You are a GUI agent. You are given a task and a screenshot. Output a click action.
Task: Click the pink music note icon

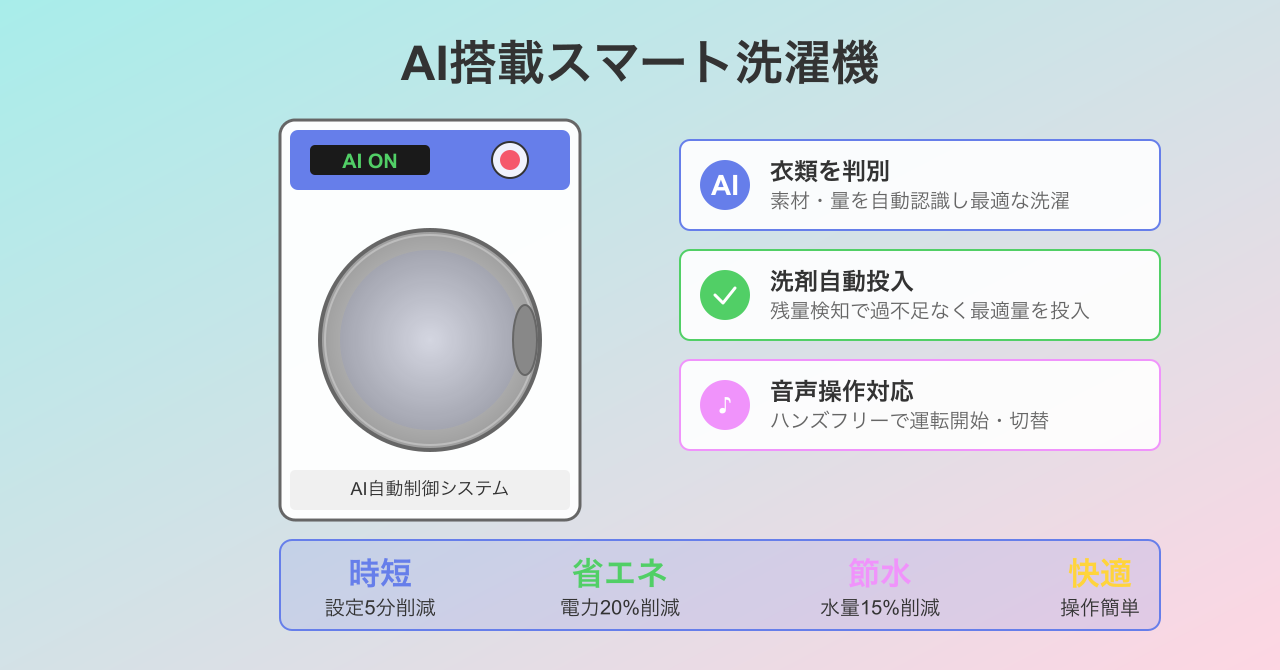pos(725,405)
